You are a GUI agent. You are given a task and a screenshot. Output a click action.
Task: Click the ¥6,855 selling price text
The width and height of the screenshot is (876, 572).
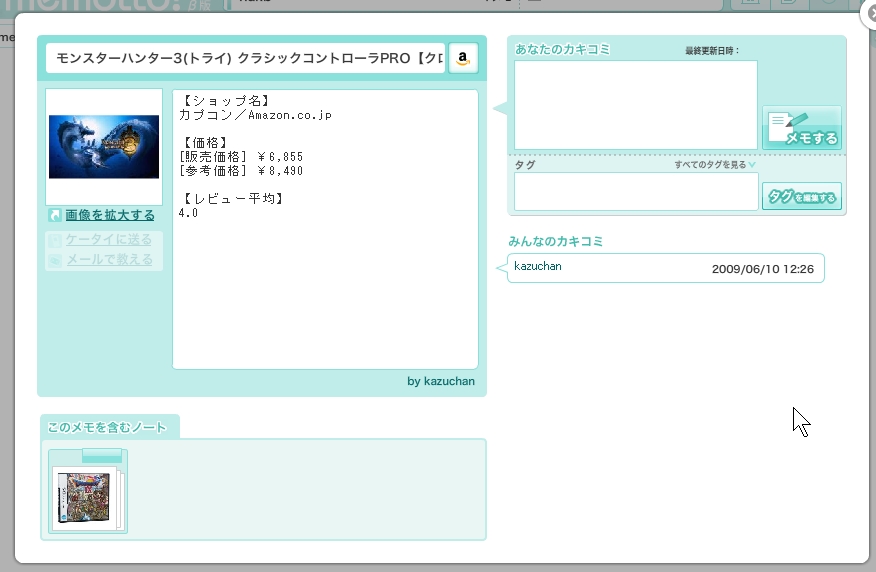tap(280, 157)
